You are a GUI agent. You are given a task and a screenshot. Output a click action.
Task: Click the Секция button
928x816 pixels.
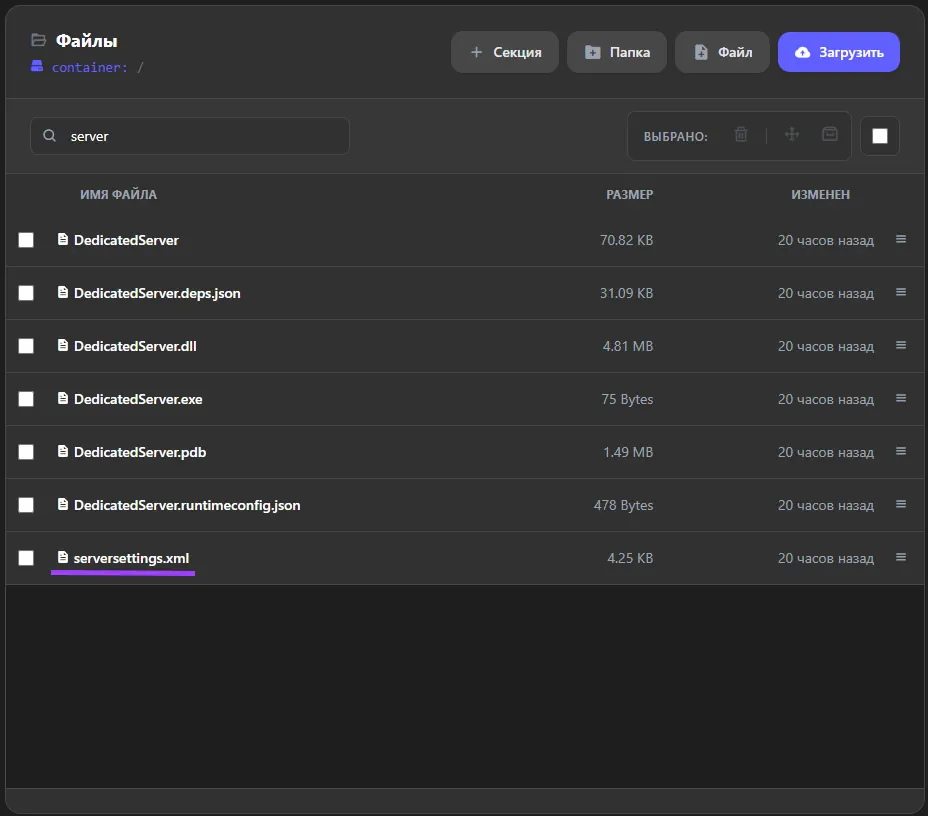(x=505, y=52)
